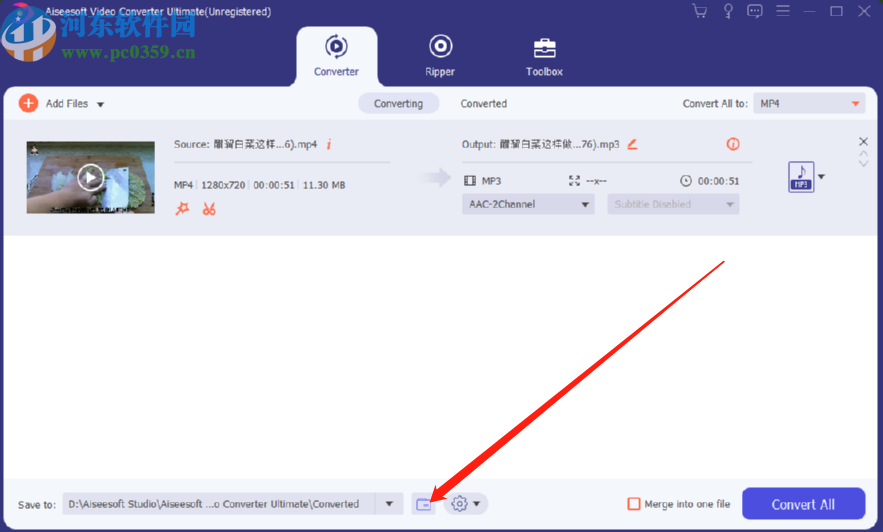
Task: Show the Converting list
Action: click(x=398, y=104)
